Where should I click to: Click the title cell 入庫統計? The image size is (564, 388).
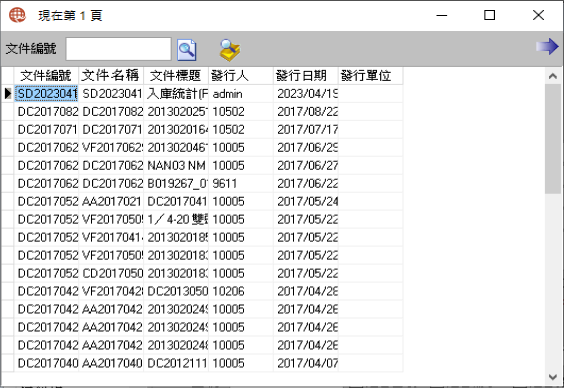click(x=176, y=94)
